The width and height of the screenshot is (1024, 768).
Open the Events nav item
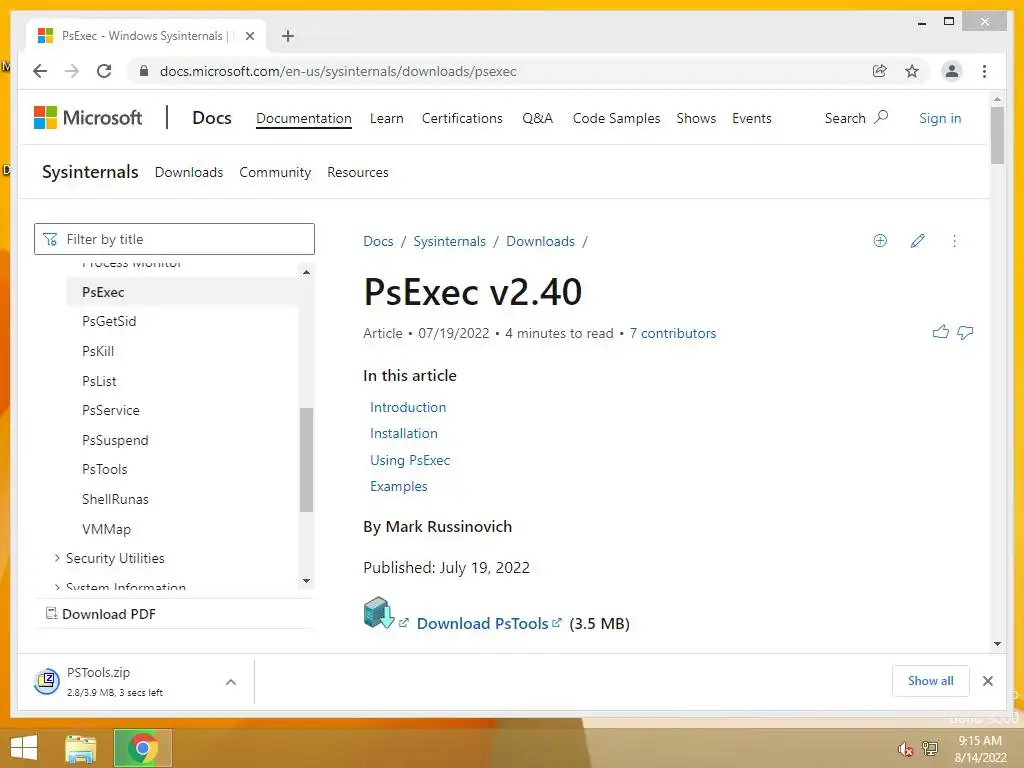[752, 118]
